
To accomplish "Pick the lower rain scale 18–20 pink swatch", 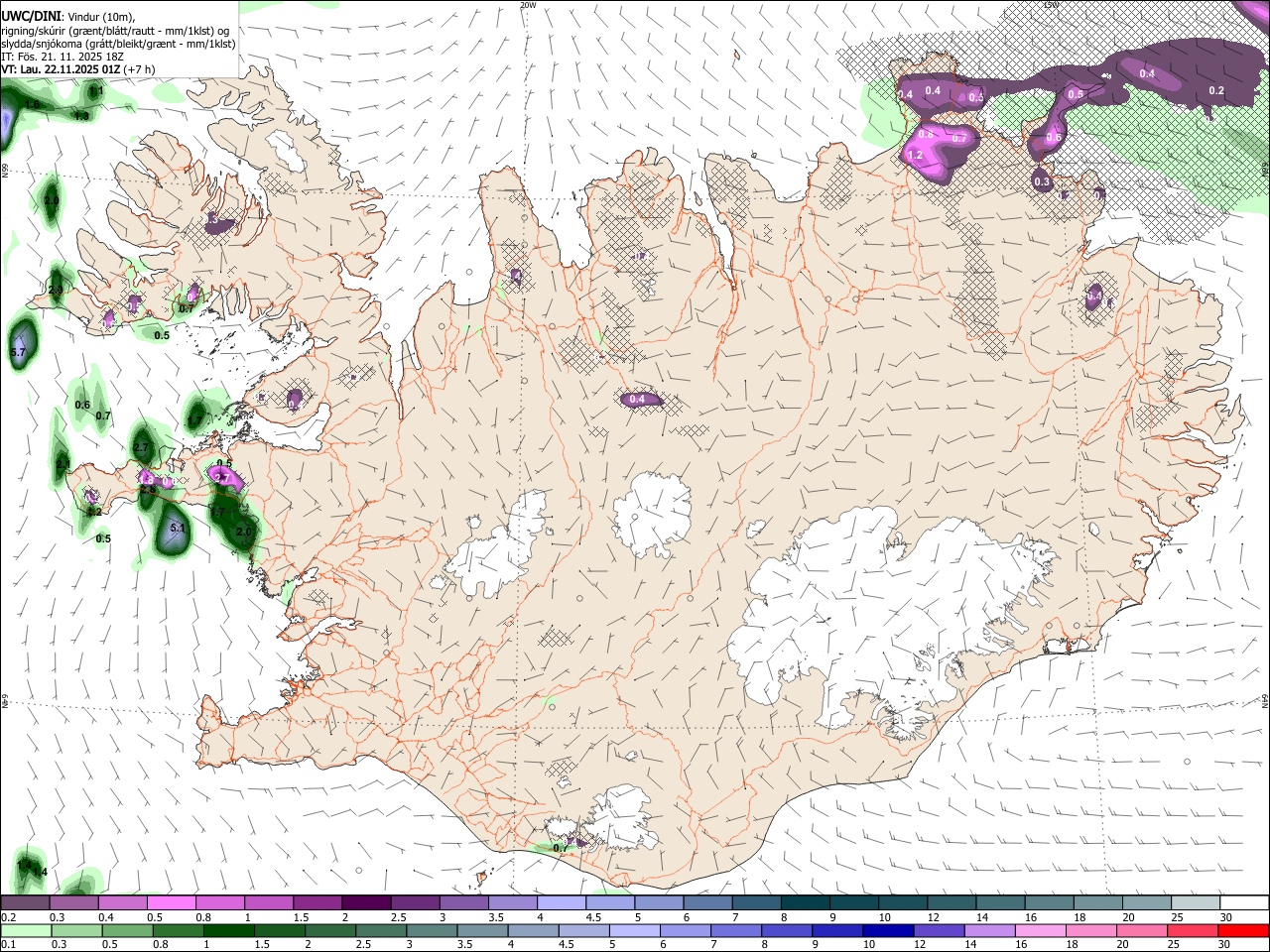I will click(1089, 930).
